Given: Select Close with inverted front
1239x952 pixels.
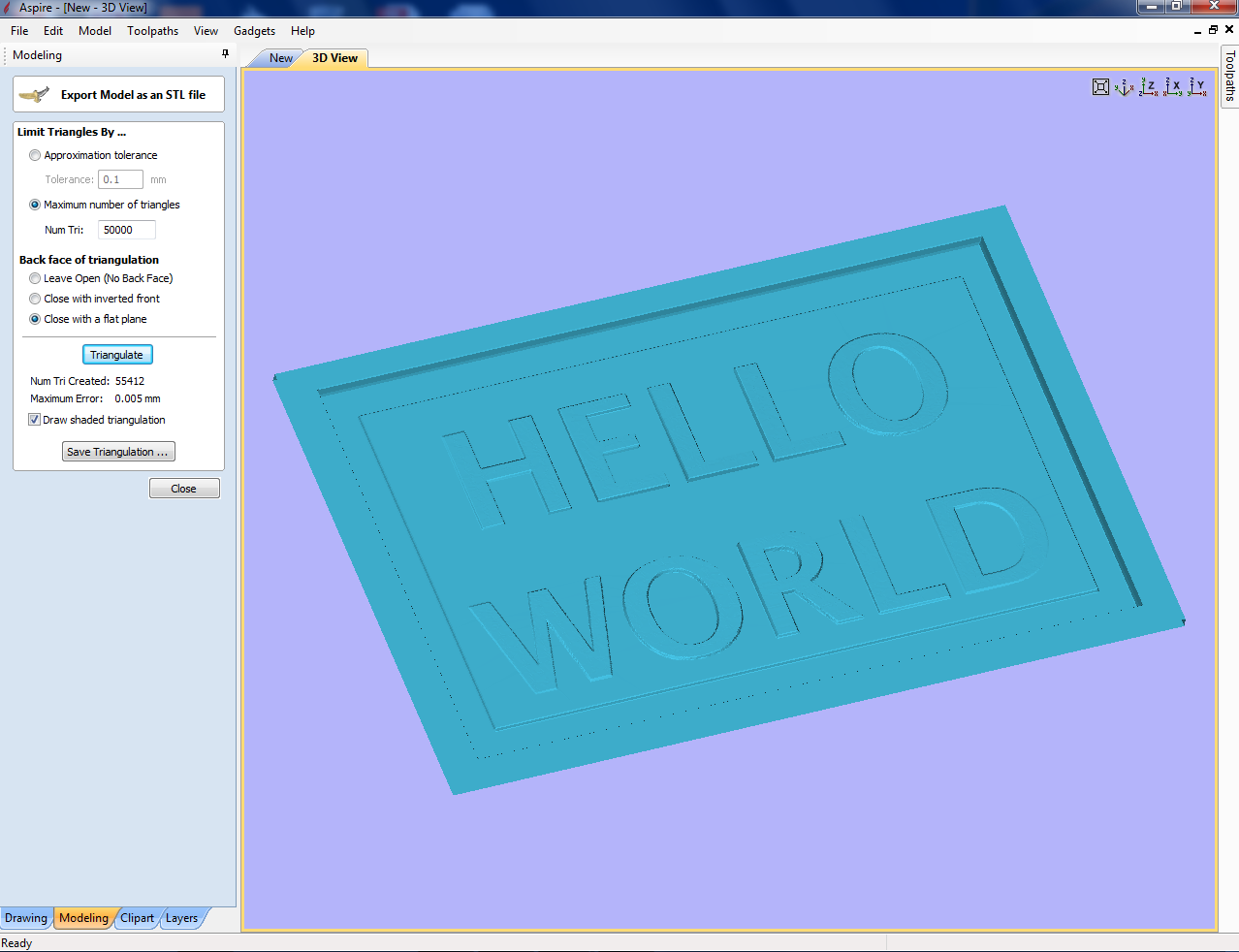Looking at the screenshot, I should 35,299.
